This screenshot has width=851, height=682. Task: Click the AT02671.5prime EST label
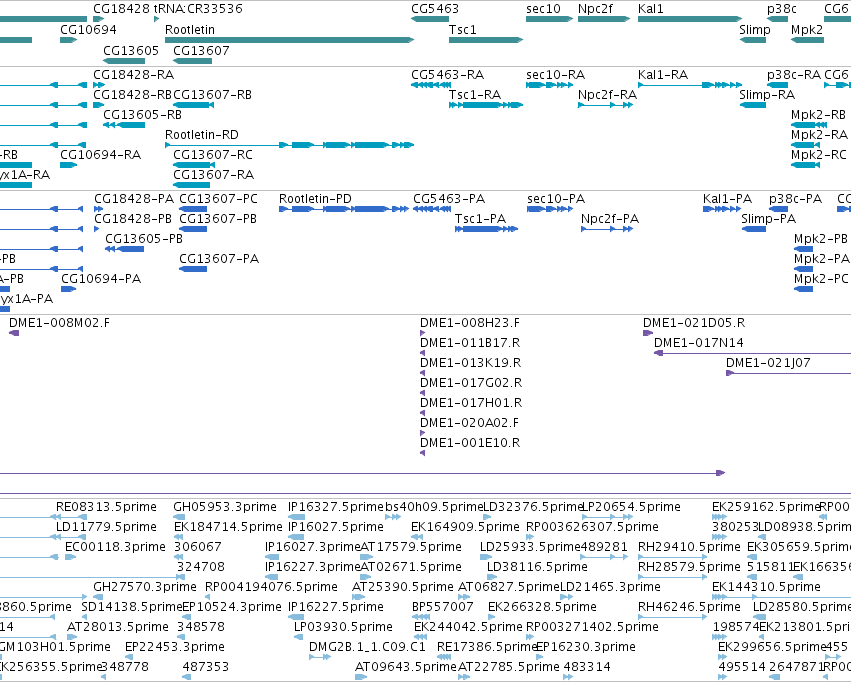point(411,567)
